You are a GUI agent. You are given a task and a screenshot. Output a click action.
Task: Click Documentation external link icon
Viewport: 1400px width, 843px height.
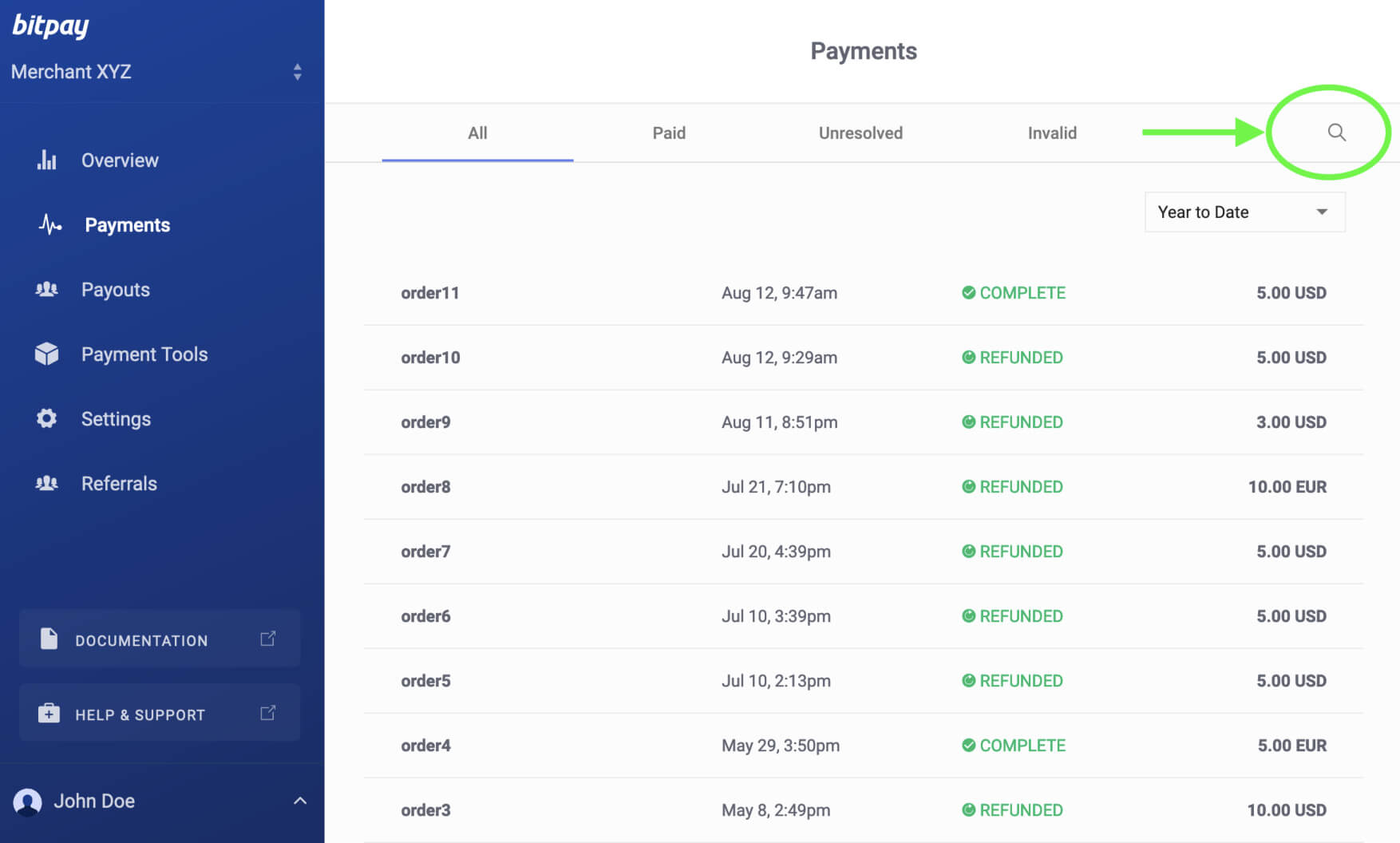tap(268, 639)
